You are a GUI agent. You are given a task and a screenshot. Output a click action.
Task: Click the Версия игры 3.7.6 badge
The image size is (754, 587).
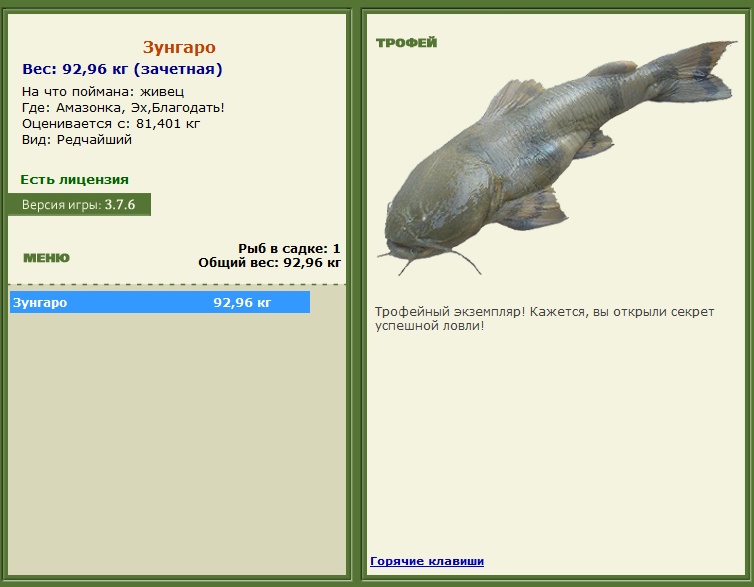[x=79, y=205]
